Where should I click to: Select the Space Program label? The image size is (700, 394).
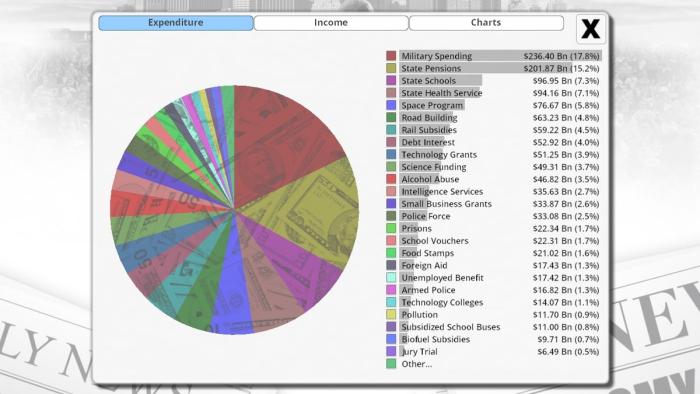pyautogui.click(x=432, y=105)
